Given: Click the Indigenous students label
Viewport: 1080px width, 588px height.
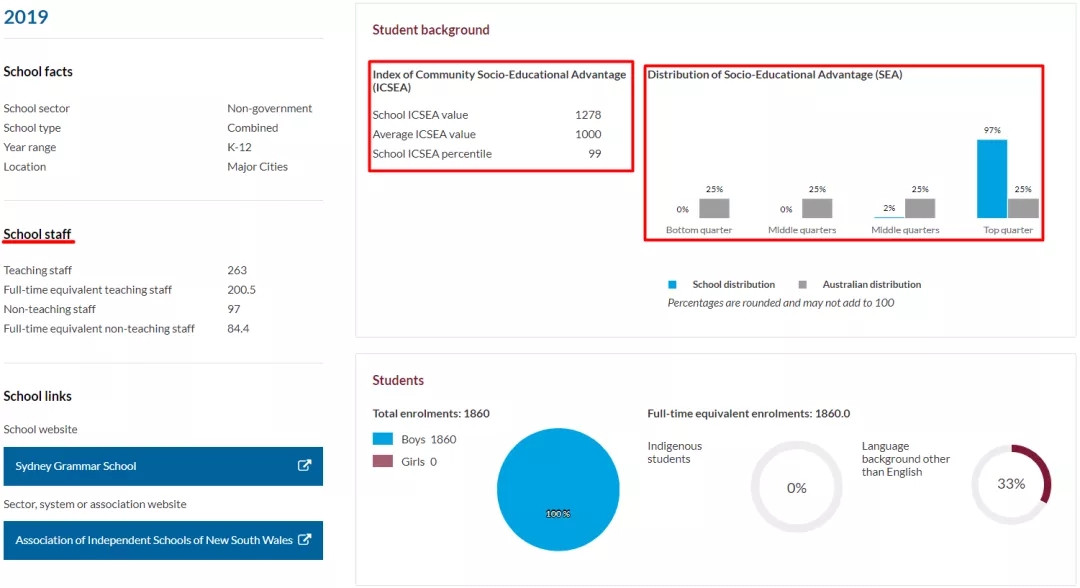Looking at the screenshot, I should coord(675,452).
